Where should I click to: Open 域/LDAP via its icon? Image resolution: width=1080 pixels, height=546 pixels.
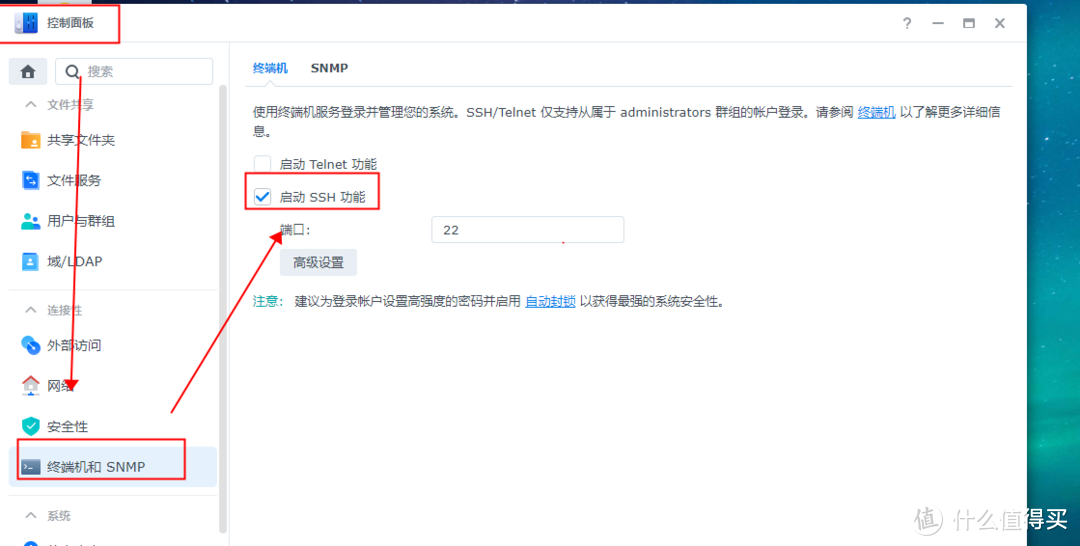click(31, 262)
